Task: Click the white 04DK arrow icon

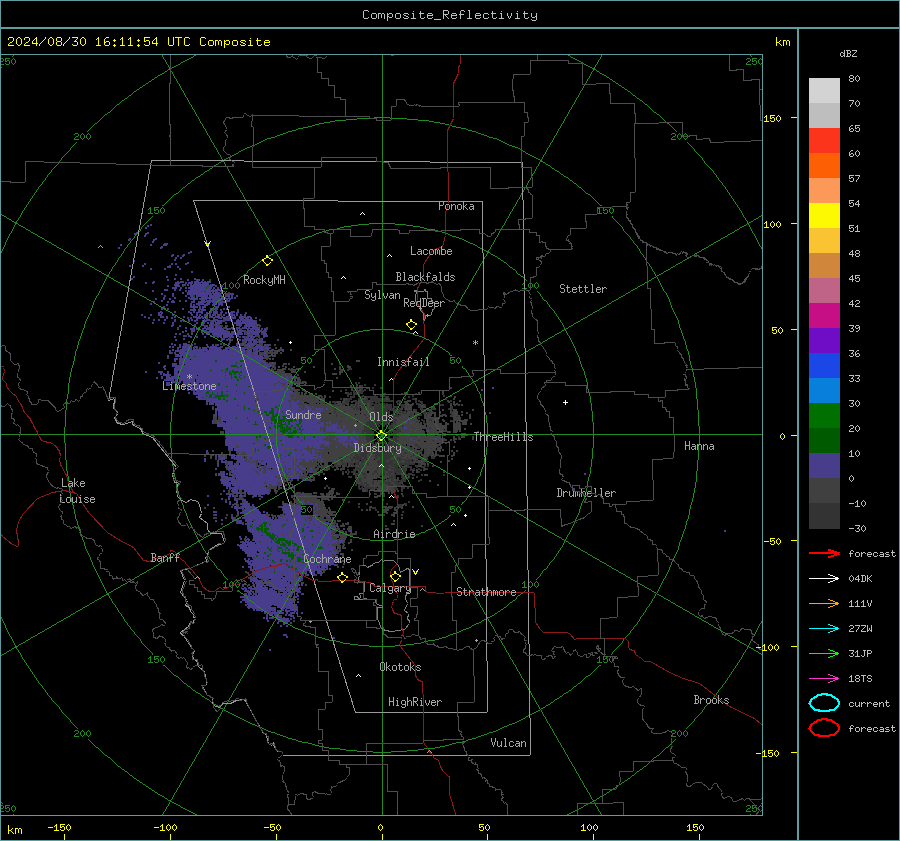Action: [824, 579]
